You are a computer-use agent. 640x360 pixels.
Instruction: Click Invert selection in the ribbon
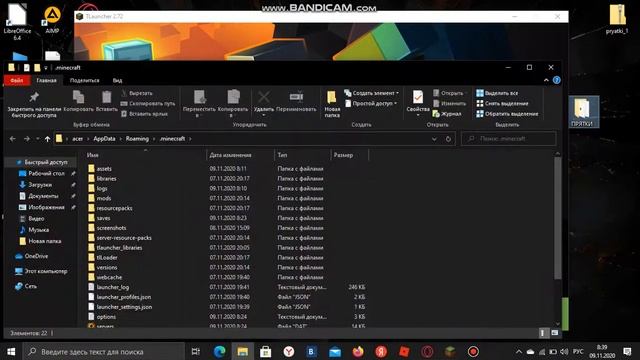tap(507, 114)
